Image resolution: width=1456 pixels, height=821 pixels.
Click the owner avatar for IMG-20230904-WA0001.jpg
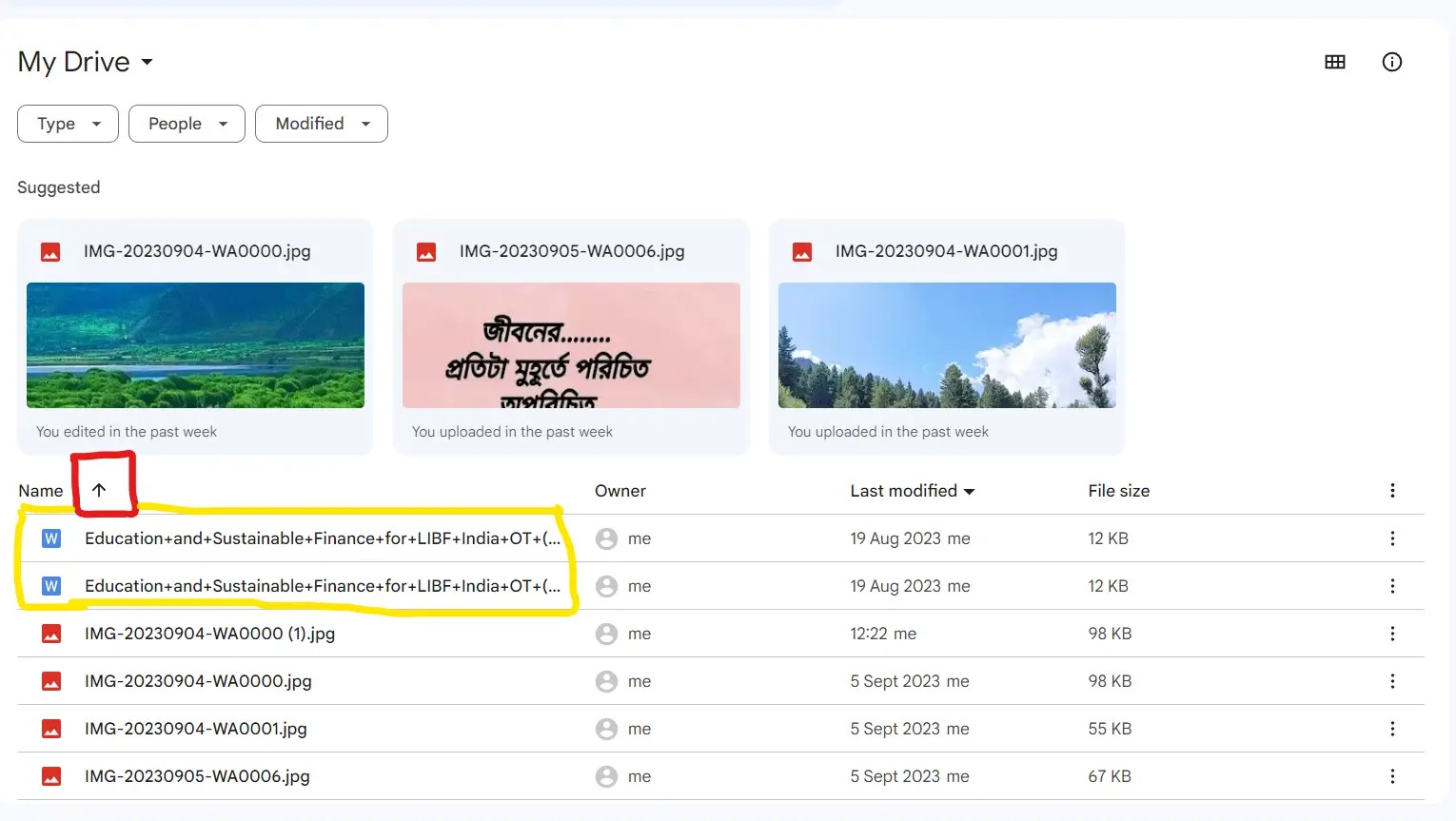pos(606,729)
